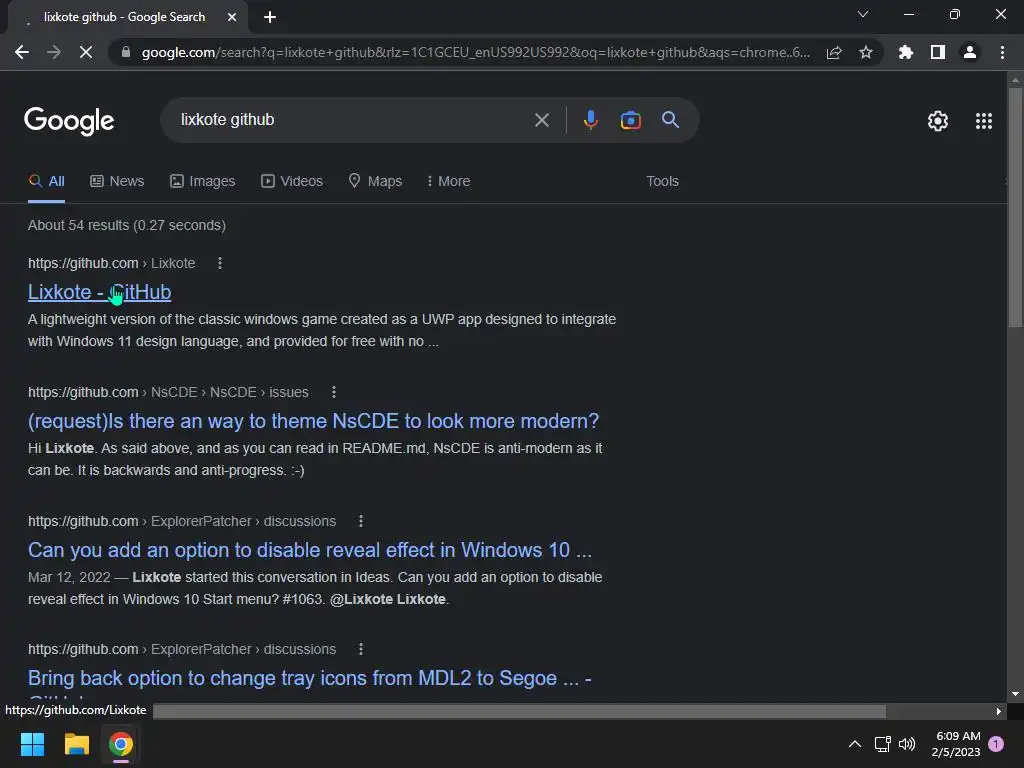
Task: Open the Chrome profile avatar
Action: (970, 52)
